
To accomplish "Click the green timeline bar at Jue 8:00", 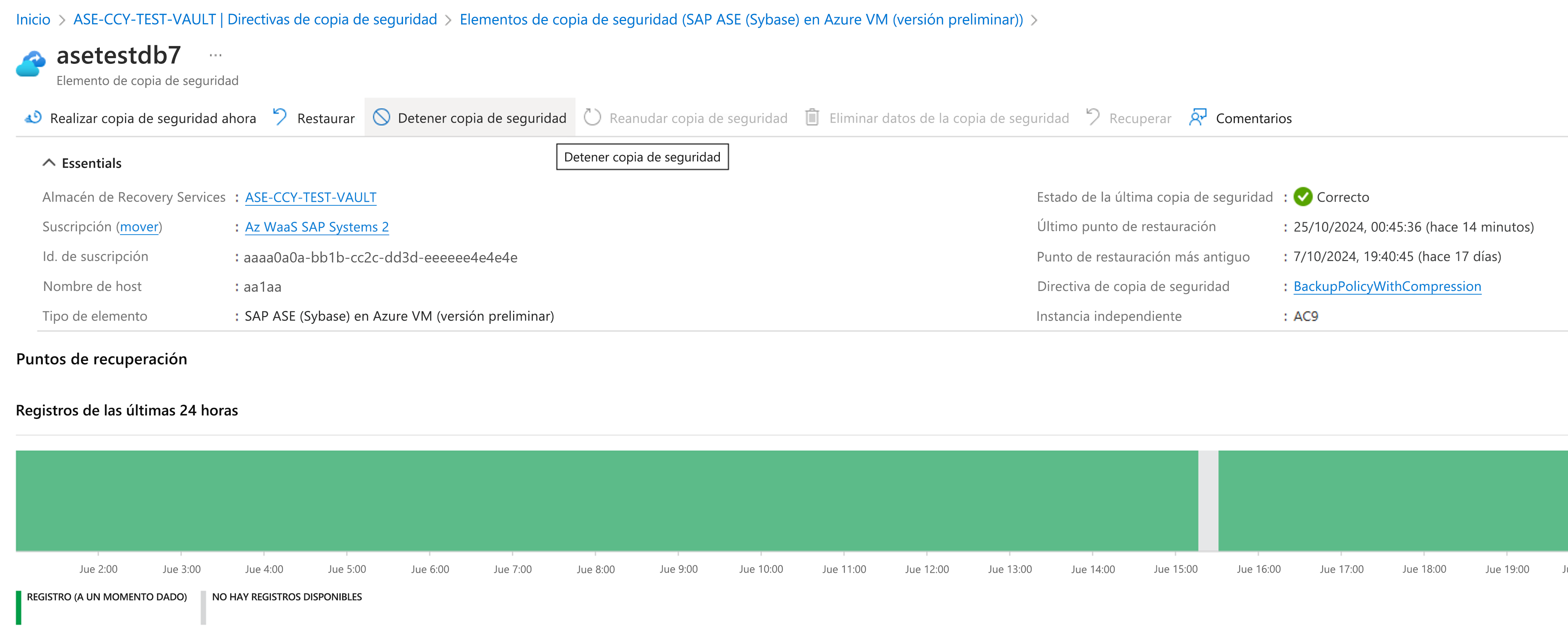I will pyautogui.click(x=595, y=501).
